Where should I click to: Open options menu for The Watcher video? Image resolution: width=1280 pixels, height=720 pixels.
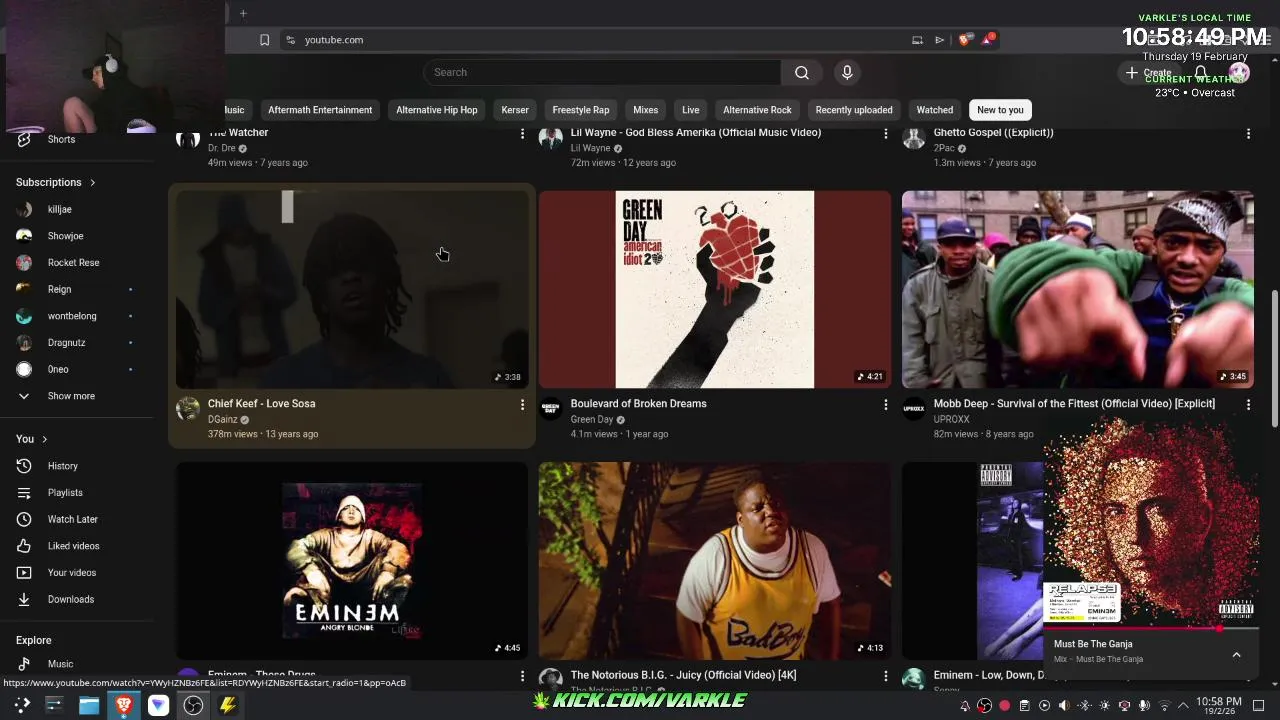click(x=522, y=133)
